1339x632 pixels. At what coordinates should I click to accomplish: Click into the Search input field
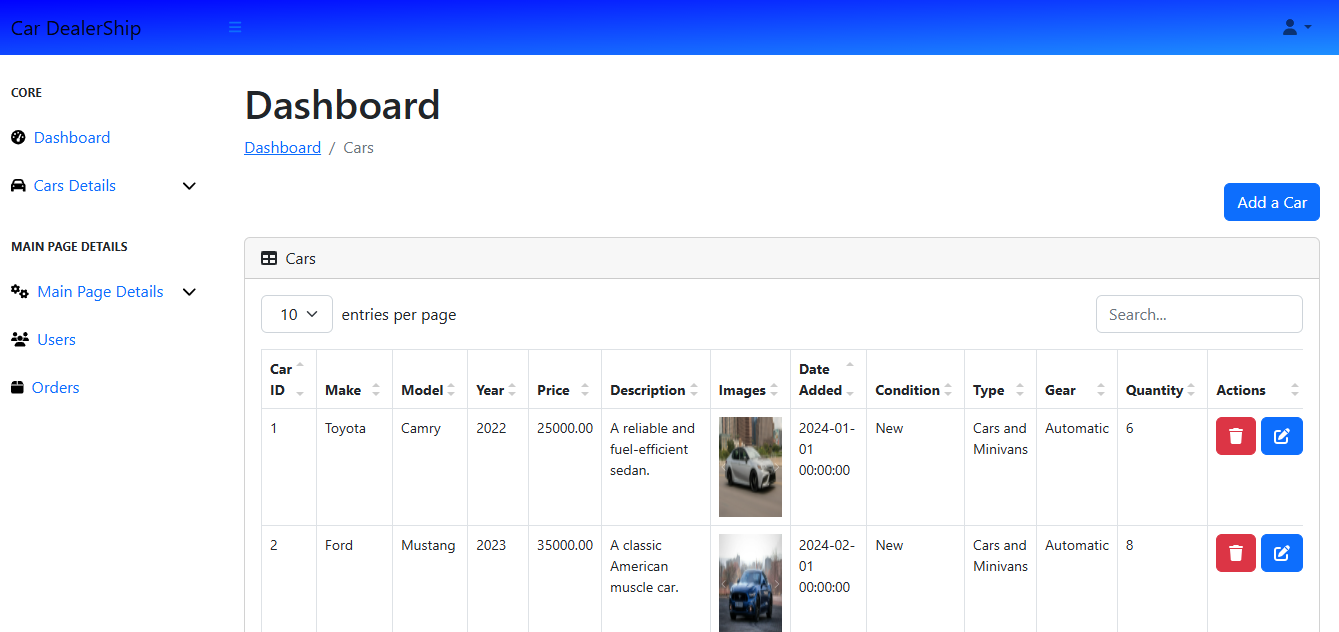(x=1198, y=314)
